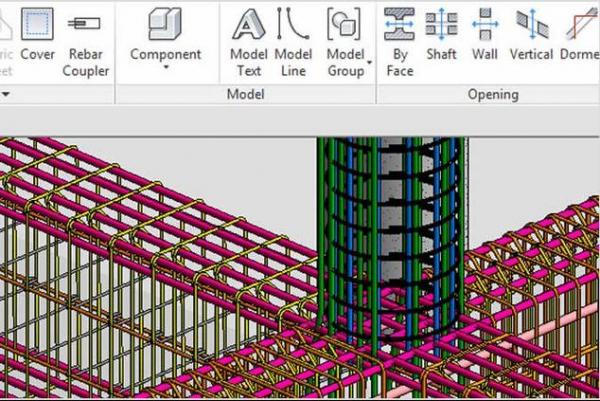Click the Model Group tool icon
600x401 pixels.
345,23
